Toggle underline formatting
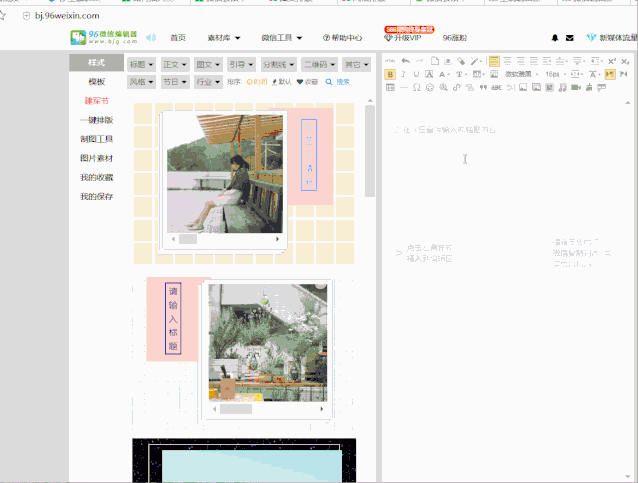Screen dimensions: 638x483 coord(416,74)
